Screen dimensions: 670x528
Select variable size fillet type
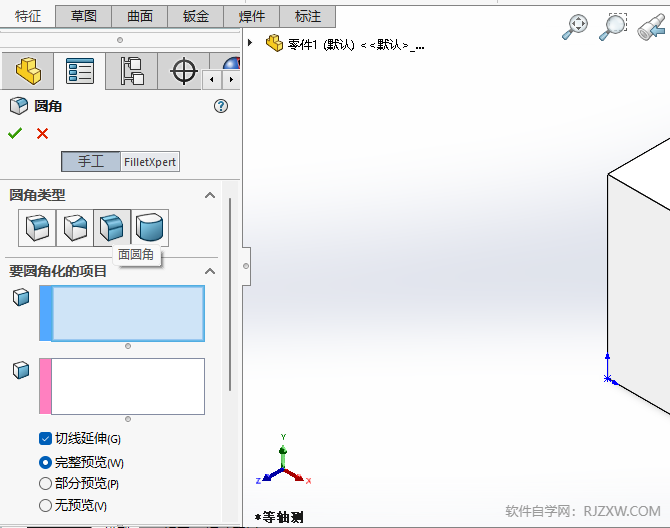coord(75,228)
